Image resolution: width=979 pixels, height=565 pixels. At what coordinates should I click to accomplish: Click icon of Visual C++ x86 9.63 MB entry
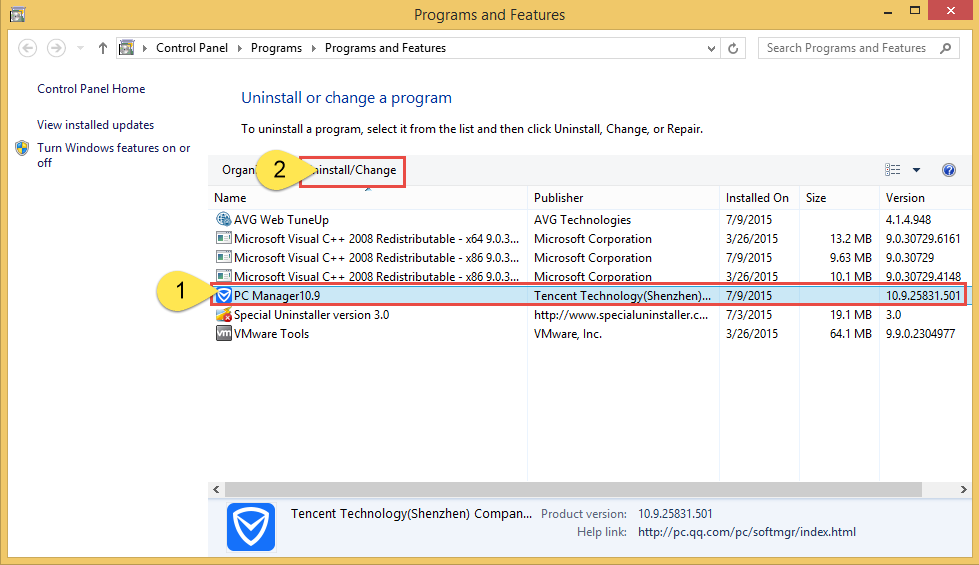[224, 257]
